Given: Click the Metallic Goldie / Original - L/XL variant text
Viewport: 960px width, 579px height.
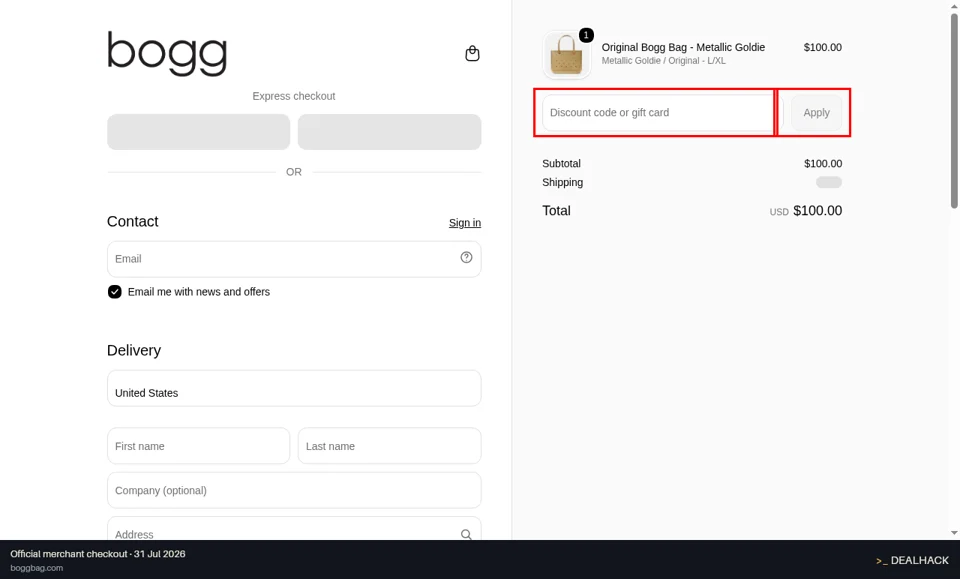Looking at the screenshot, I should 663,61.
